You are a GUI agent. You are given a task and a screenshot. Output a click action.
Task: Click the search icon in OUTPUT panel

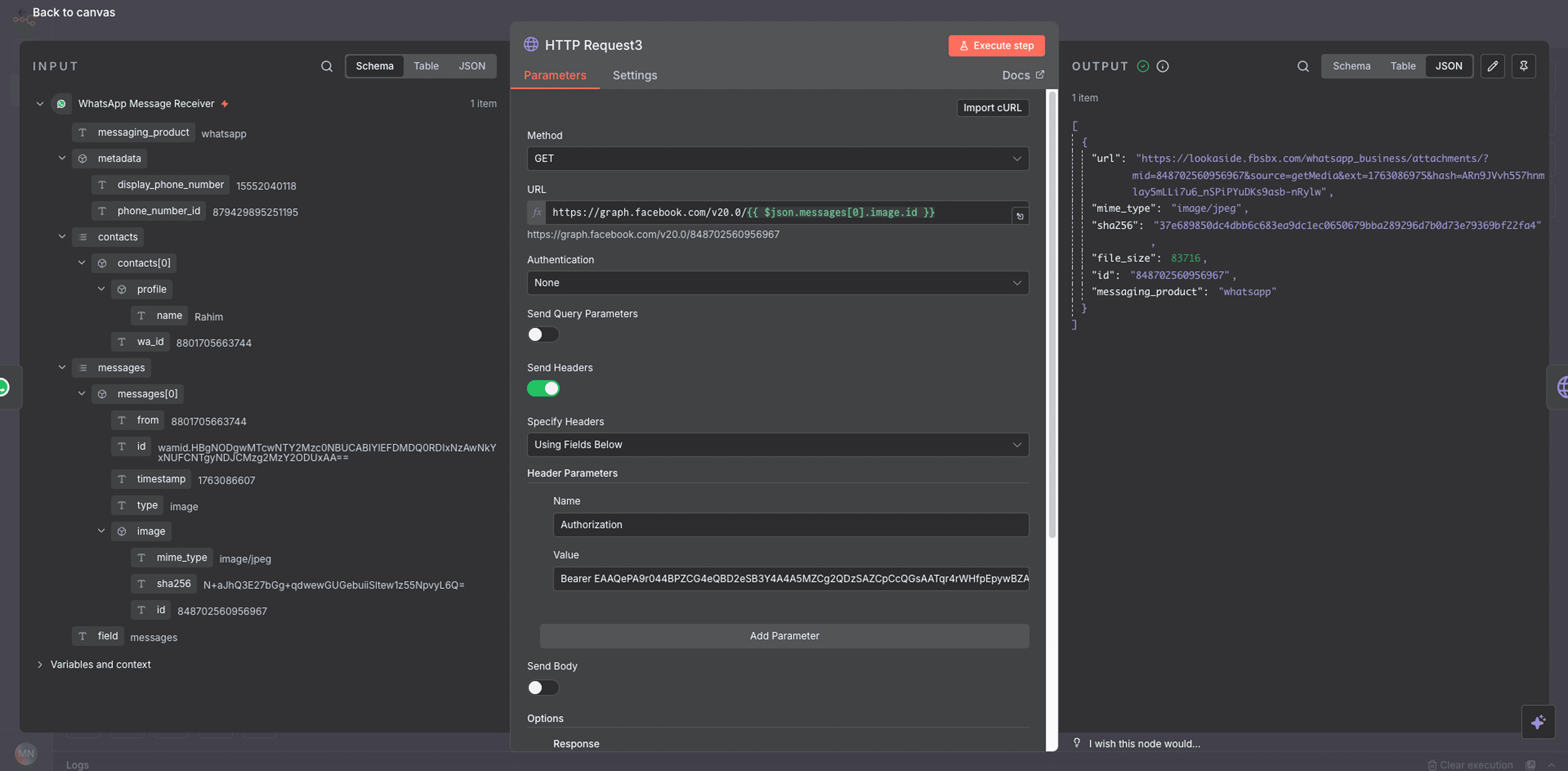pyautogui.click(x=1303, y=66)
